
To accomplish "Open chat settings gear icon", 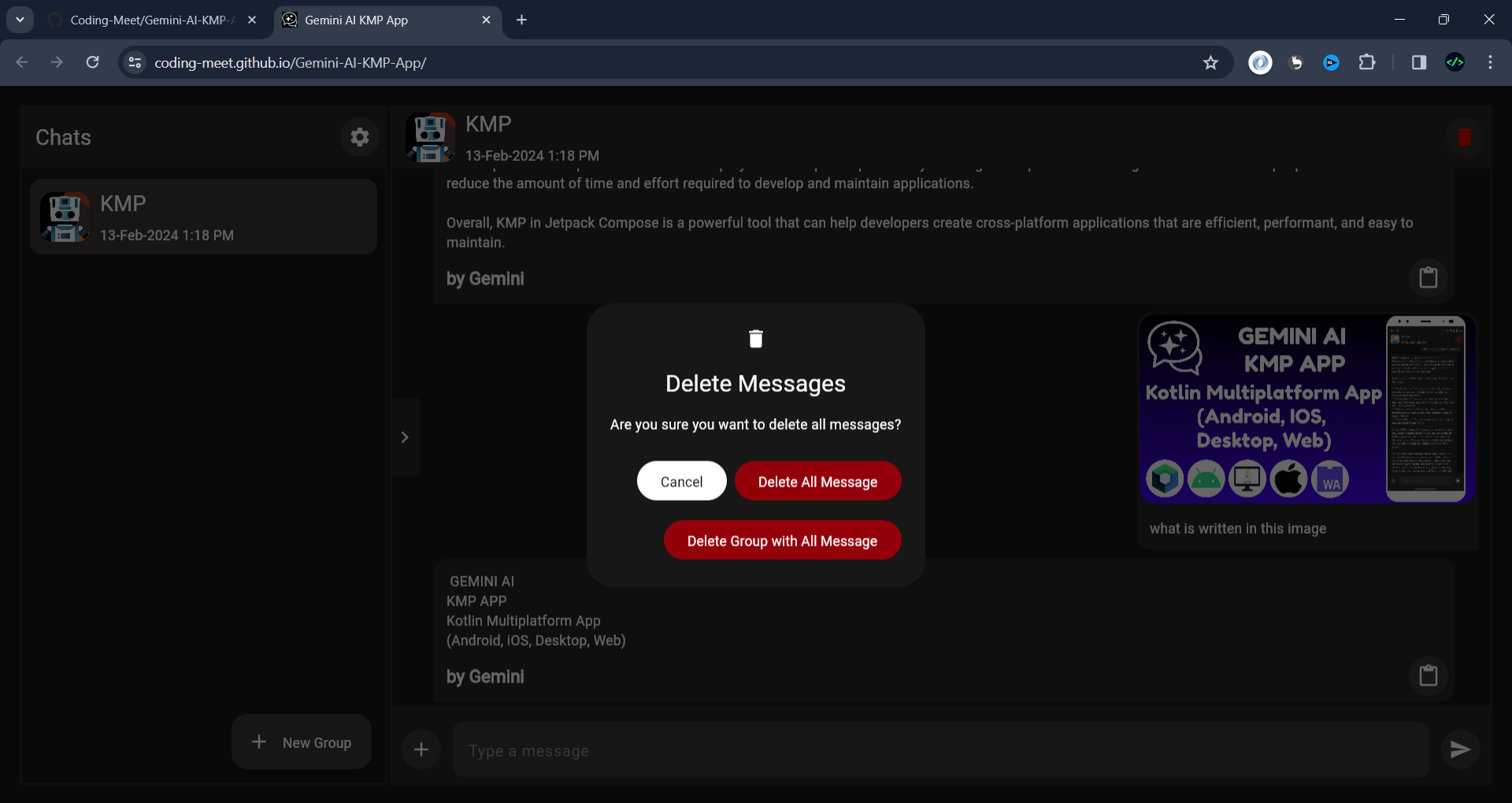I will [x=360, y=137].
